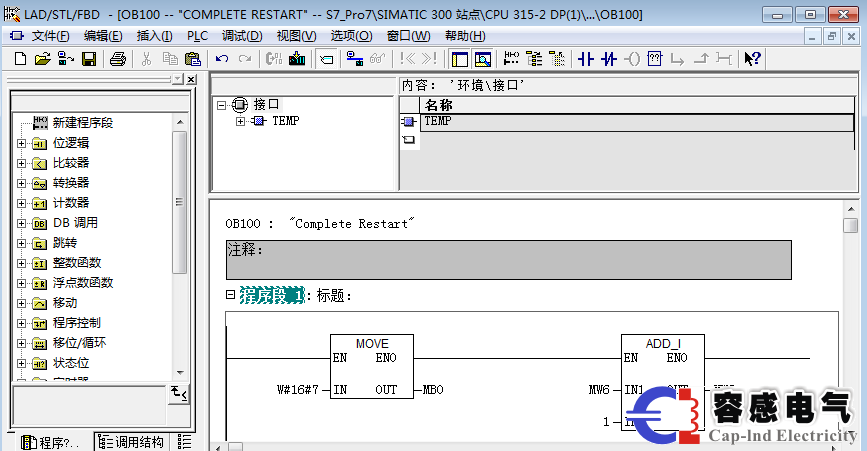Expand the 计数器 folder
The width and height of the screenshot is (867, 451).
tap(22, 203)
